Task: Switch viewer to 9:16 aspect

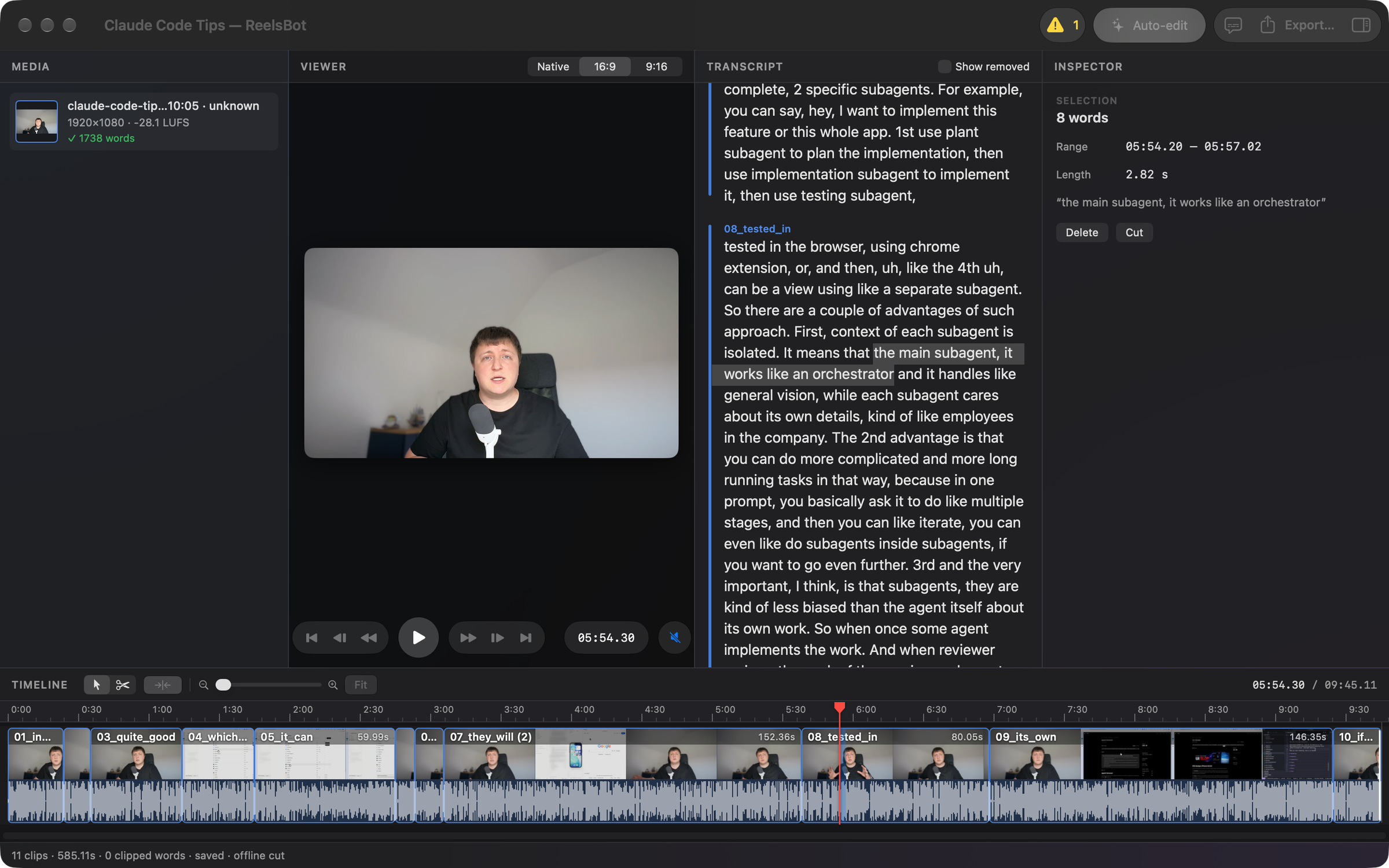Action: click(656, 67)
